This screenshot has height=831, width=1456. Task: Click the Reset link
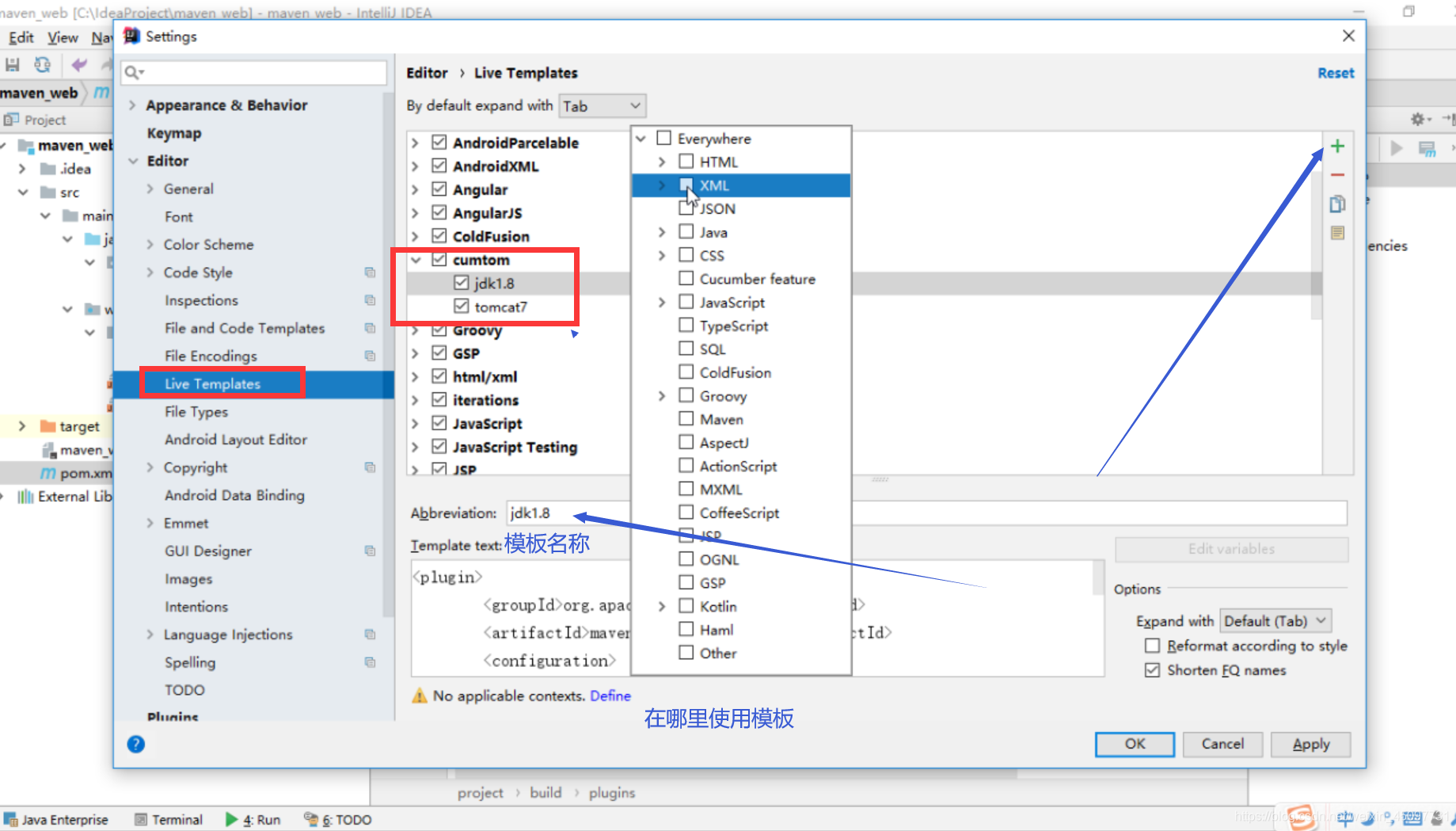[x=1336, y=73]
